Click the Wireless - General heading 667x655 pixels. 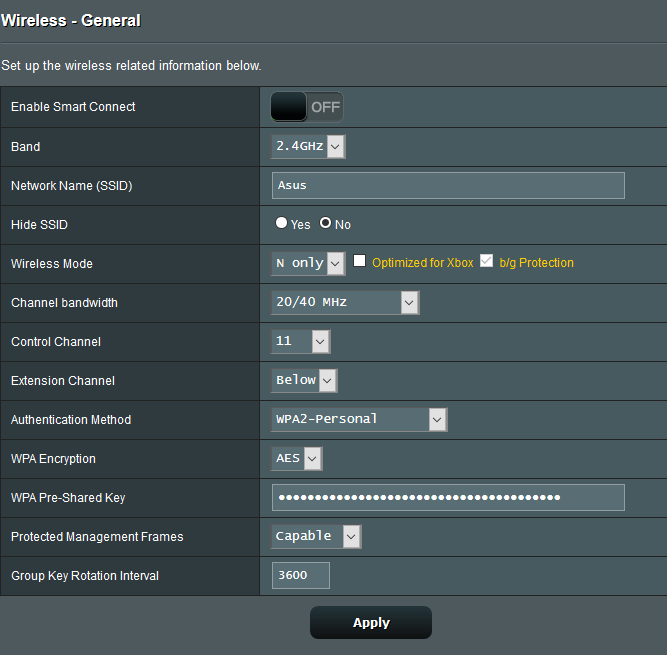[x=71, y=20]
